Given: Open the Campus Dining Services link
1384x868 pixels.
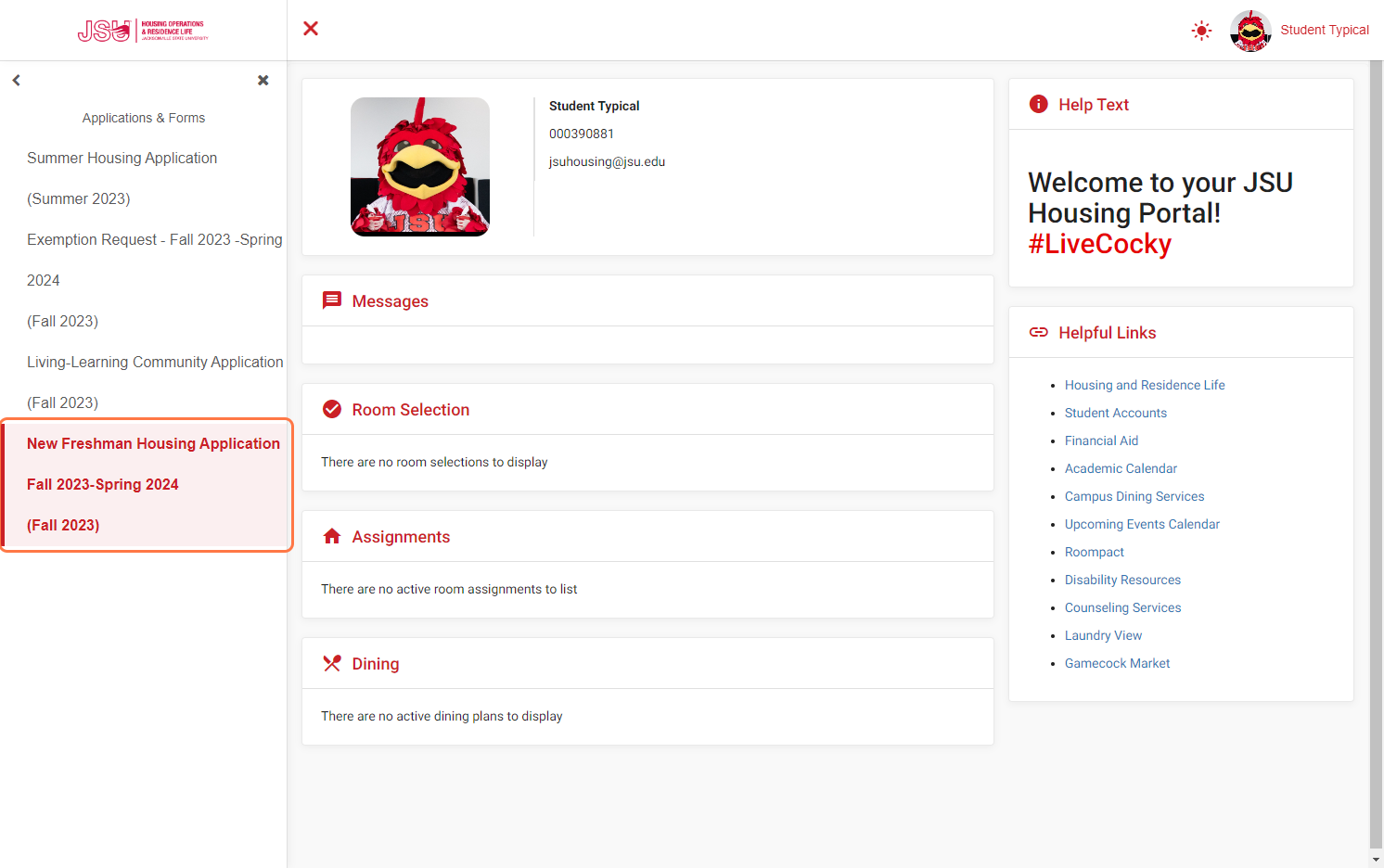Looking at the screenshot, I should (x=1134, y=496).
